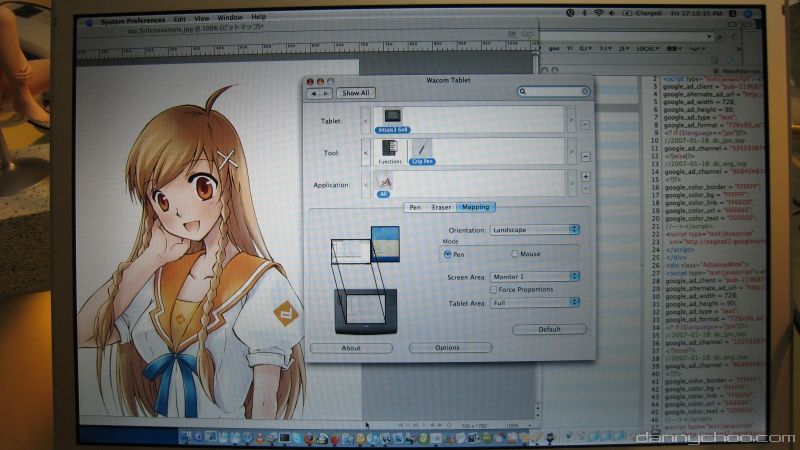Image resolution: width=800 pixels, height=450 pixels.
Task: Enable Force Proportions checkbox
Action: coord(493,289)
